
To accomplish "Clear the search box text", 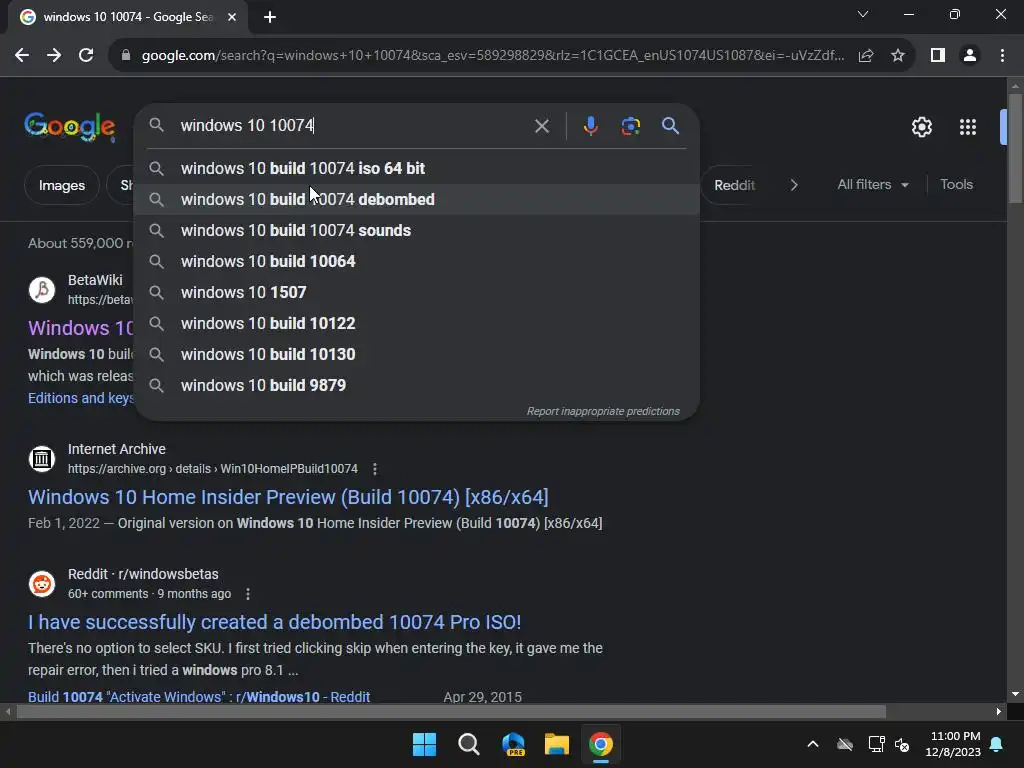I will pyautogui.click(x=542, y=125).
